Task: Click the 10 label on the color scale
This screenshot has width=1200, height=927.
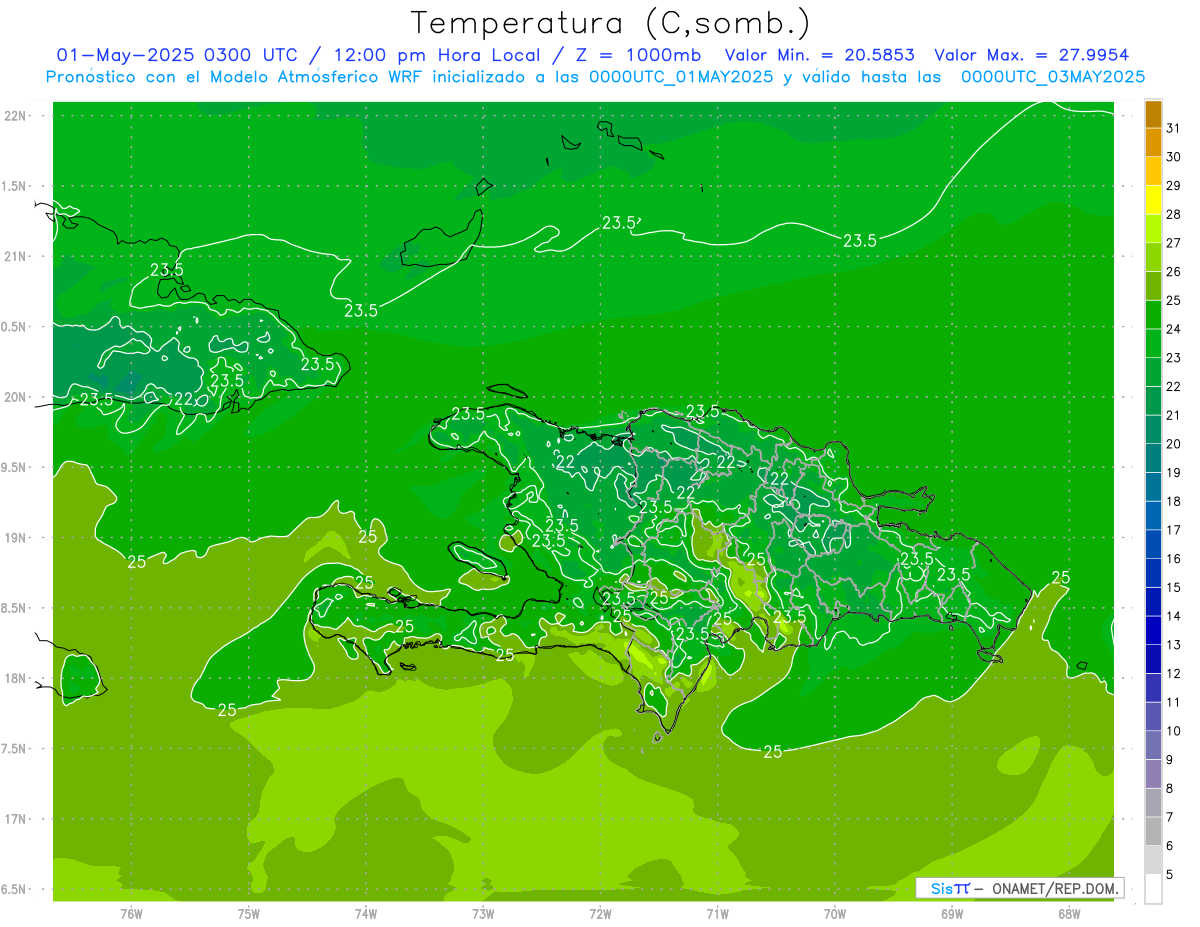Action: pyautogui.click(x=1173, y=731)
